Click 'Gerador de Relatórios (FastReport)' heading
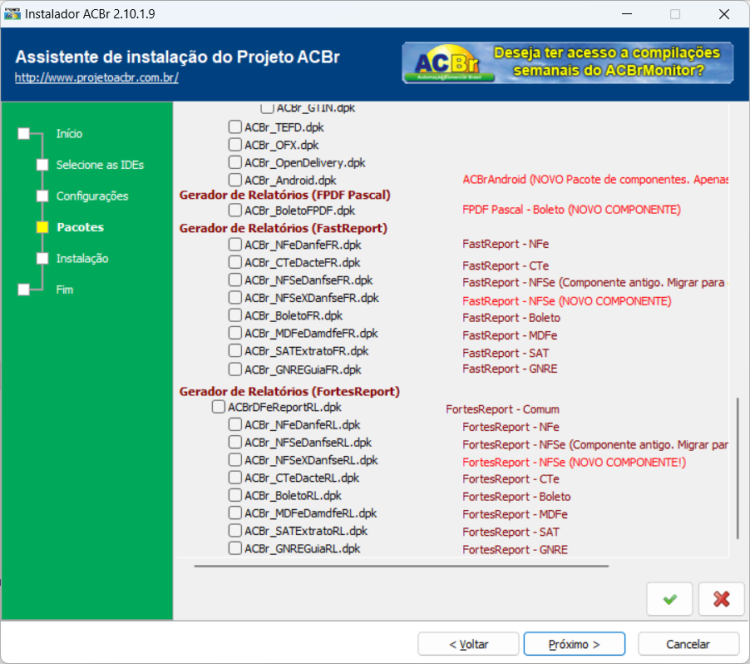Image resolution: width=750 pixels, height=664 pixels. click(283, 228)
